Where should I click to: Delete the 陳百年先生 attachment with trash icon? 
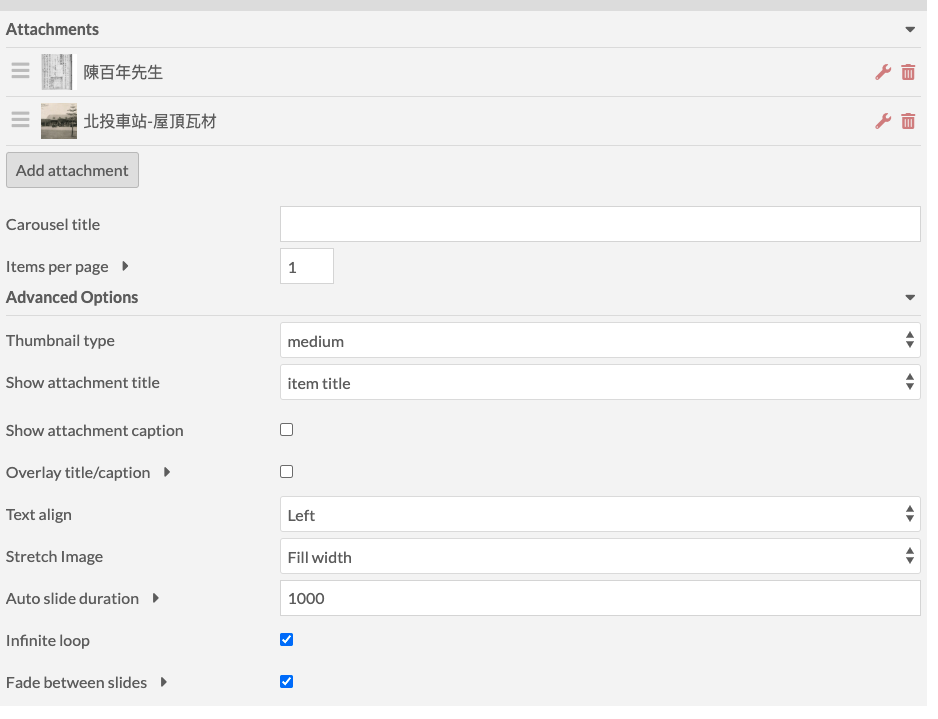[x=908, y=72]
